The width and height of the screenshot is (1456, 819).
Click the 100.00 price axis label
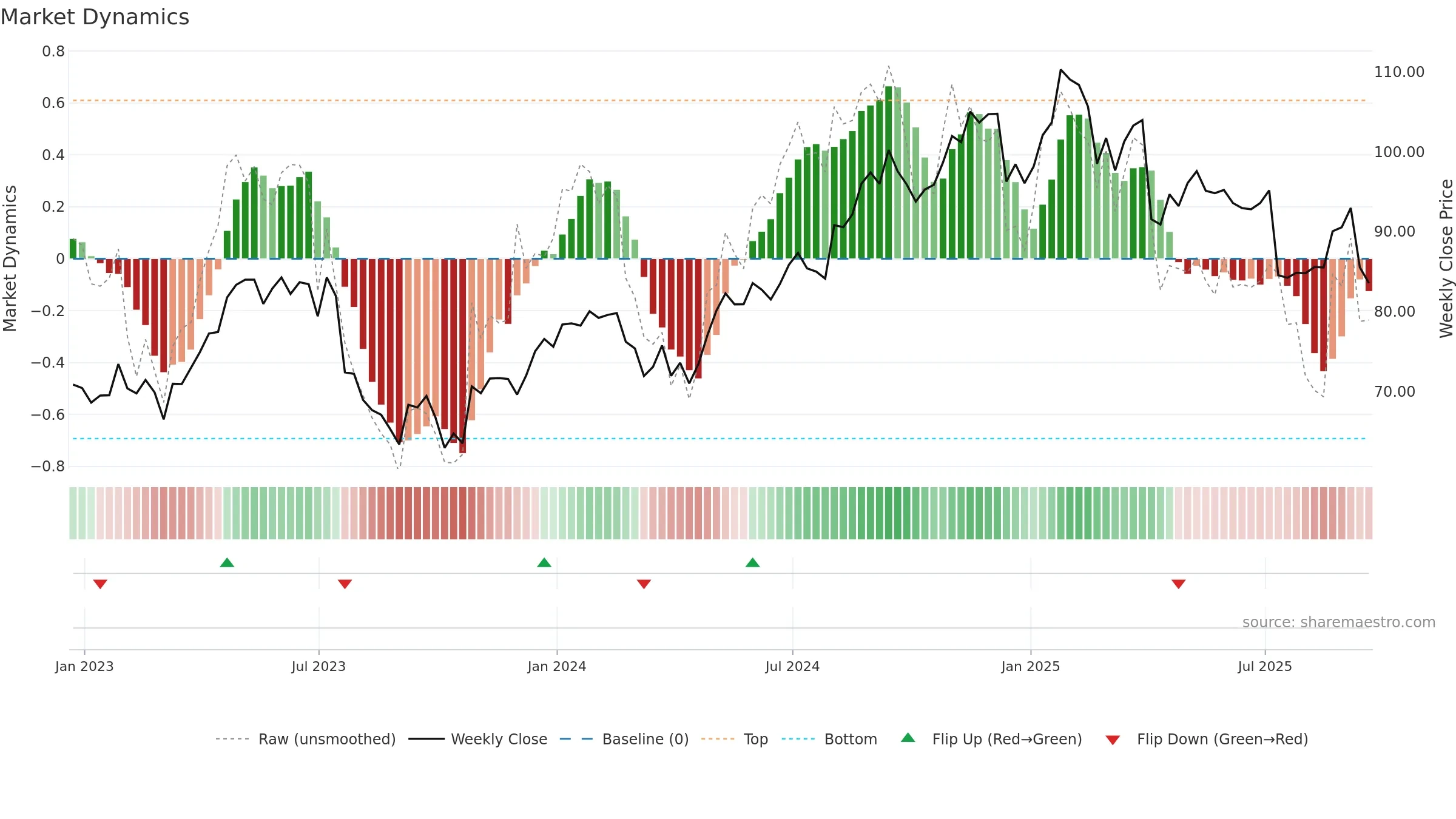[1399, 152]
